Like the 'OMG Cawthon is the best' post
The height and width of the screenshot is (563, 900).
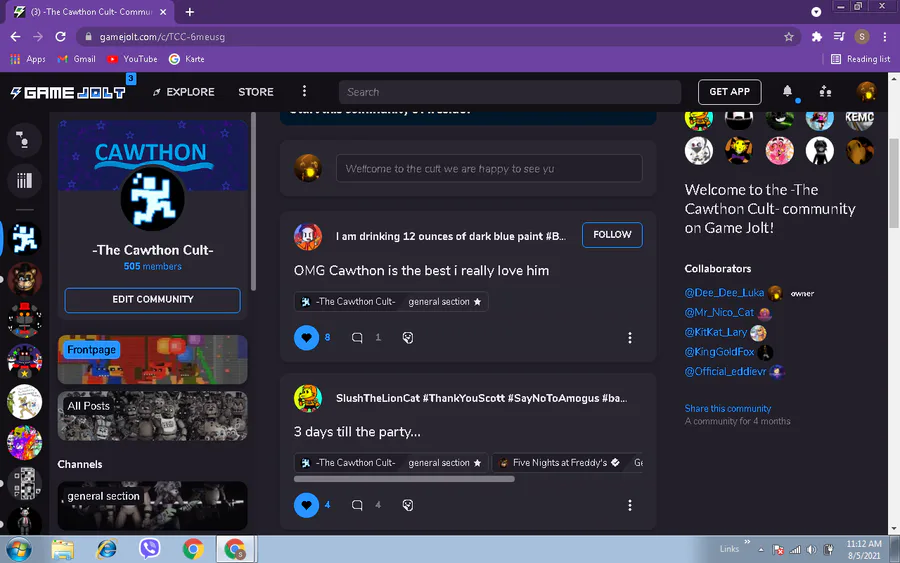[x=307, y=337]
